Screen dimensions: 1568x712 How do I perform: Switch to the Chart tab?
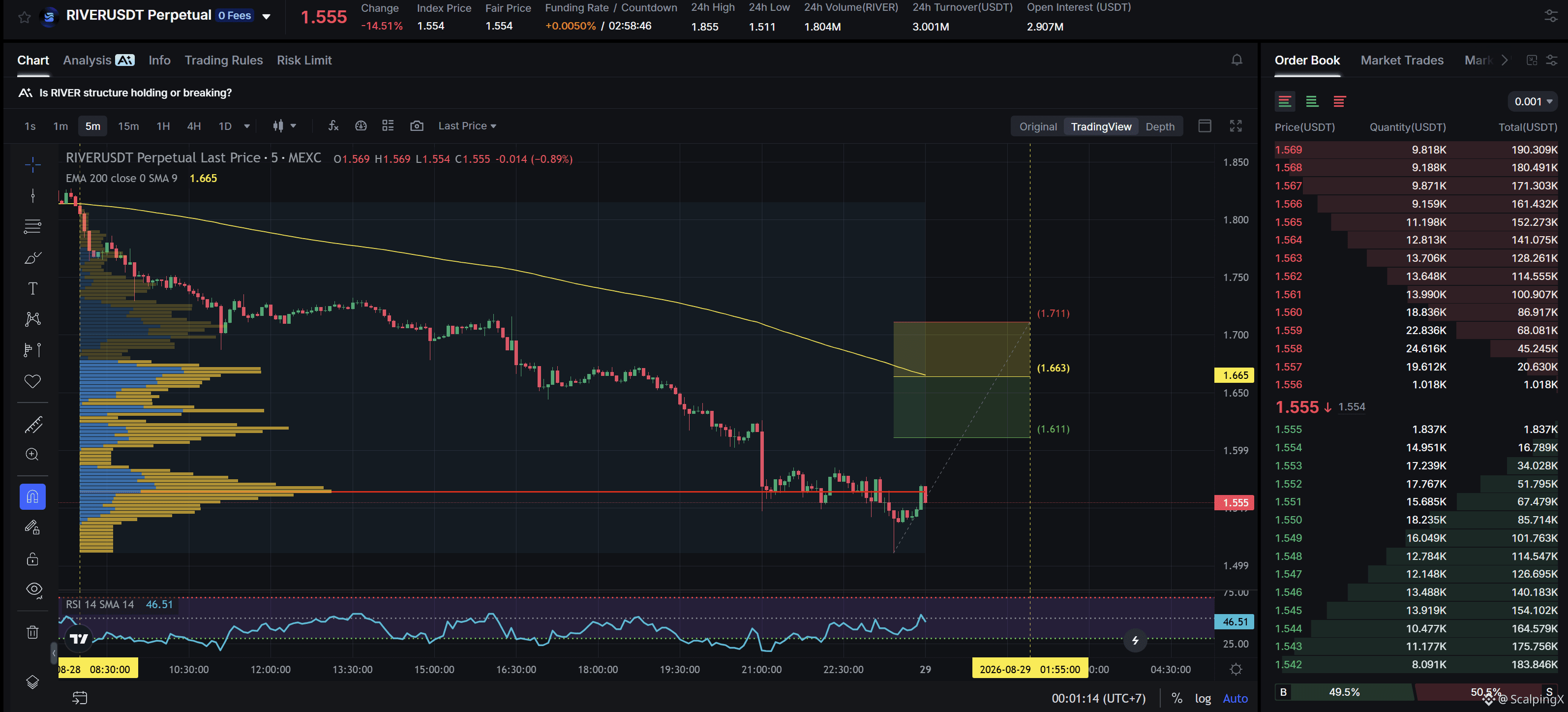click(x=33, y=61)
